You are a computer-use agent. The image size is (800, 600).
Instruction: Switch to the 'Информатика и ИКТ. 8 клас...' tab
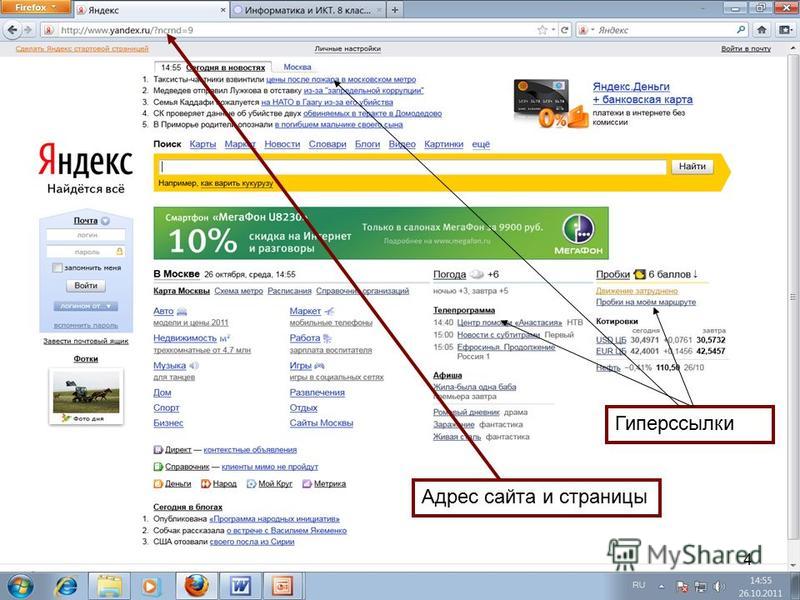tap(307, 10)
